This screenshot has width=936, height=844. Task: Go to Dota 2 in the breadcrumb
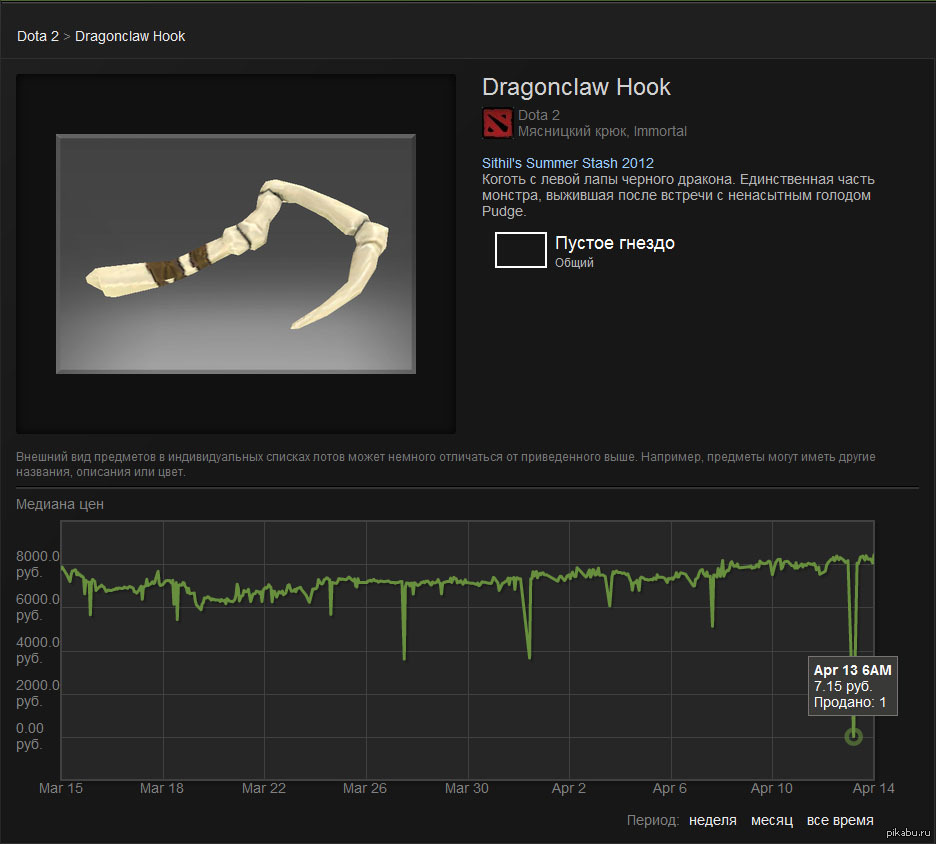tap(37, 36)
